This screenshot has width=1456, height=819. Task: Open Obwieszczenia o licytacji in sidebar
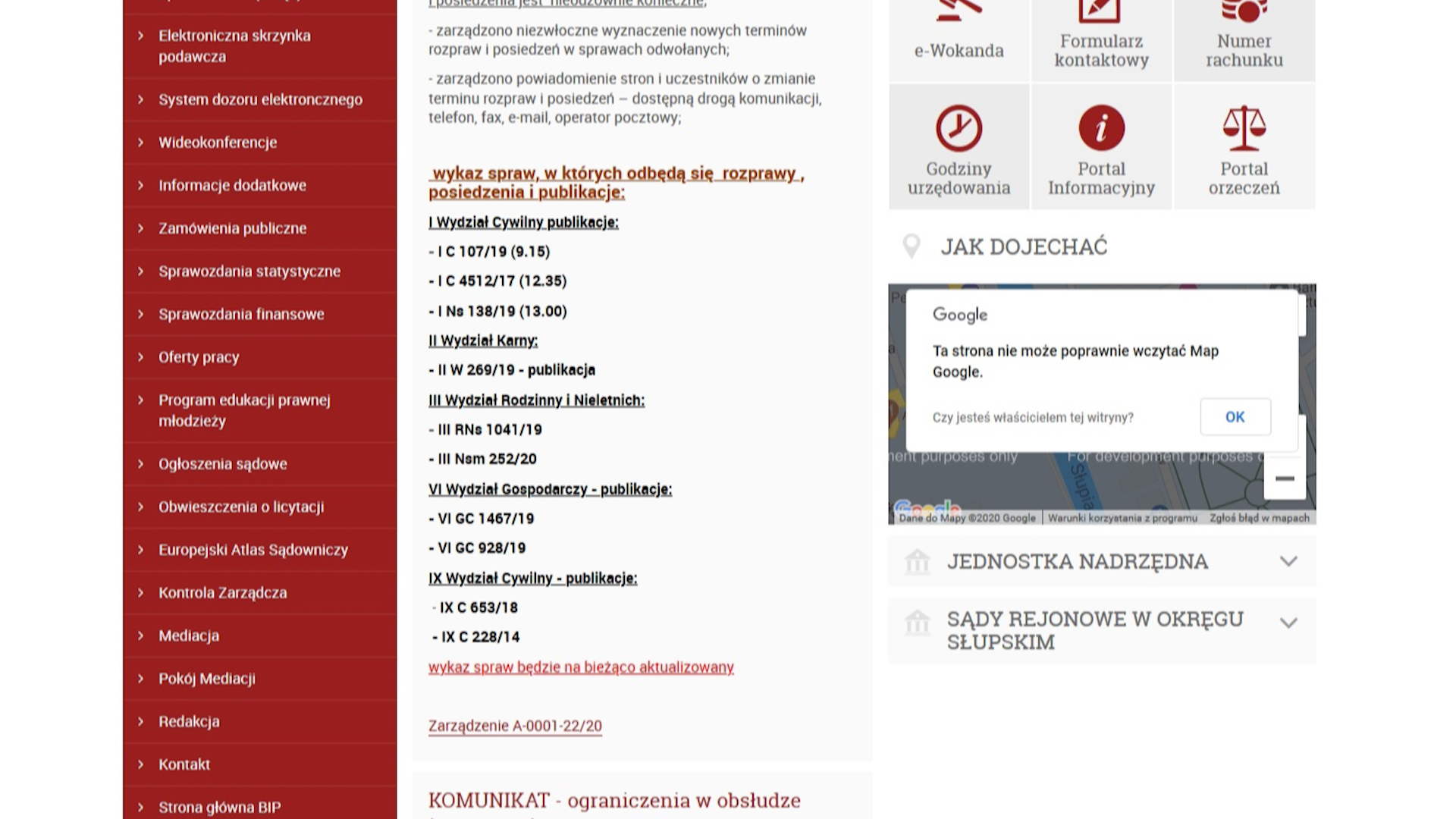pos(259,507)
